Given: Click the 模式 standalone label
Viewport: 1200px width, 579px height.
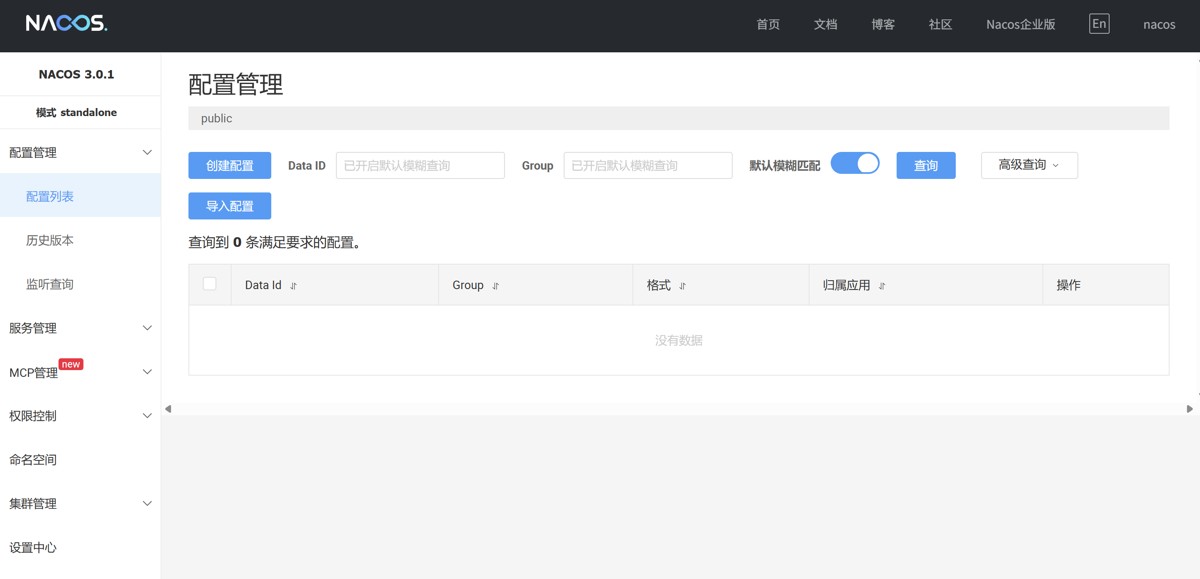Looking at the screenshot, I should point(77,112).
